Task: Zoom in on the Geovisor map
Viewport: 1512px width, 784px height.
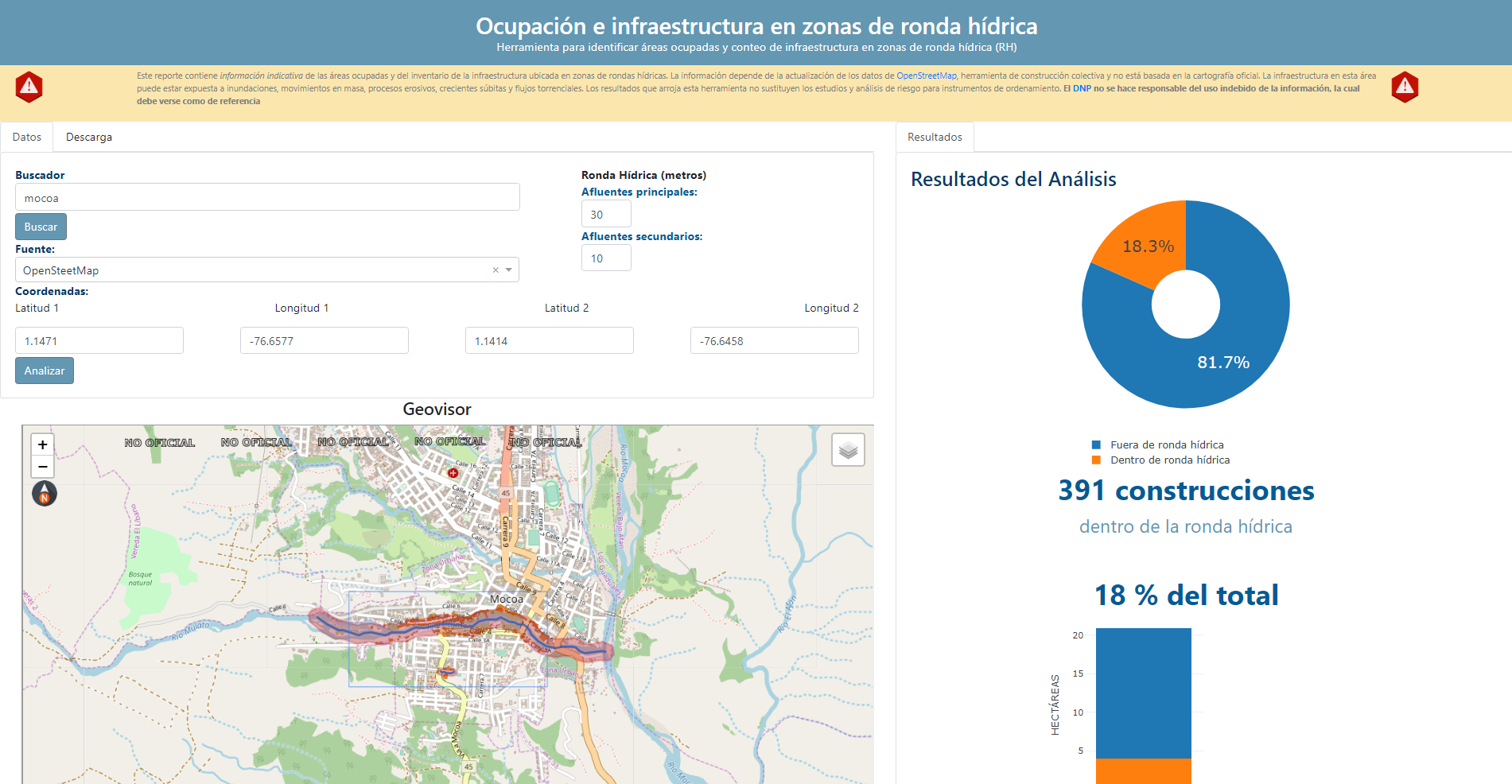Action: point(43,444)
